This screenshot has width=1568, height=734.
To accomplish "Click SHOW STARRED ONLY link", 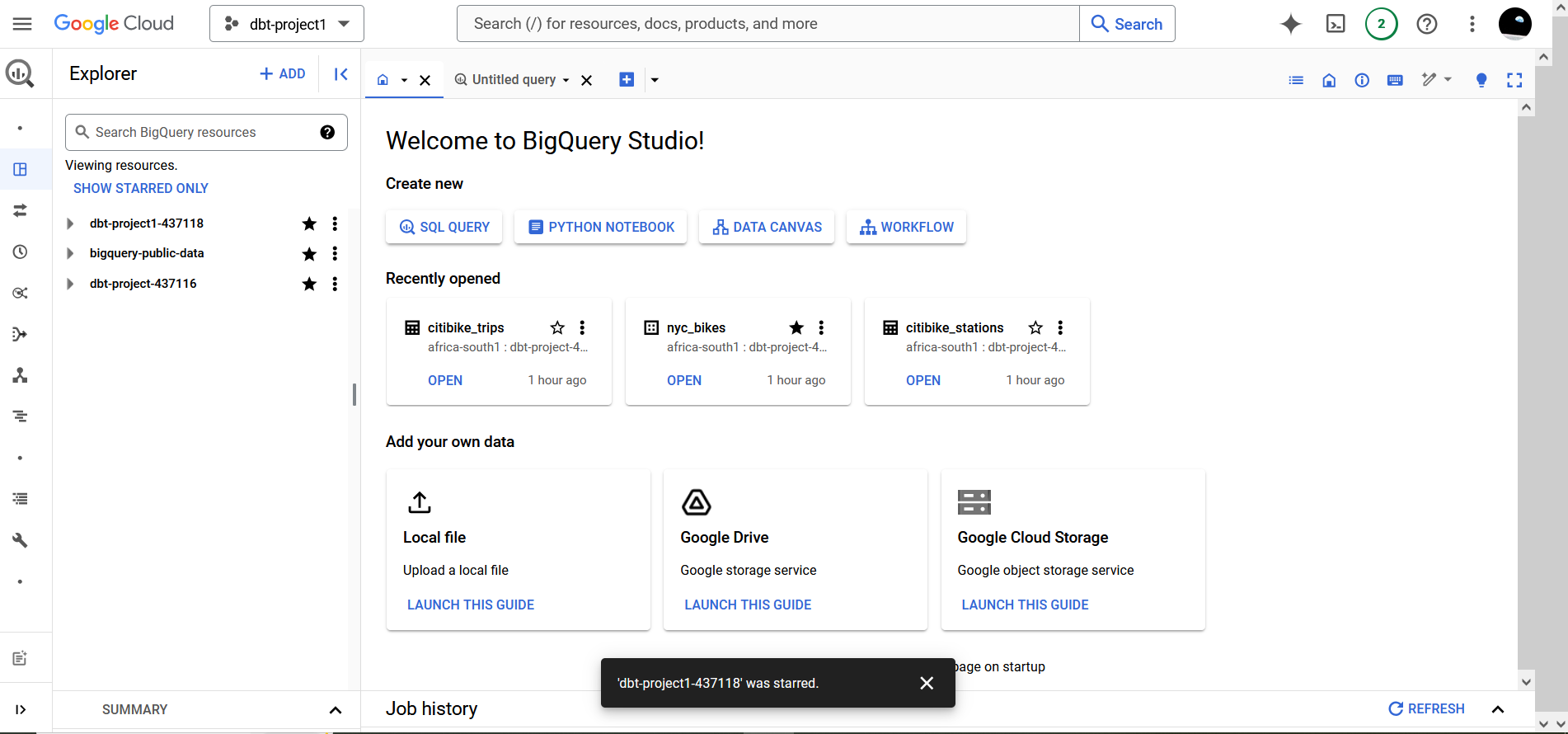I will 141,188.
